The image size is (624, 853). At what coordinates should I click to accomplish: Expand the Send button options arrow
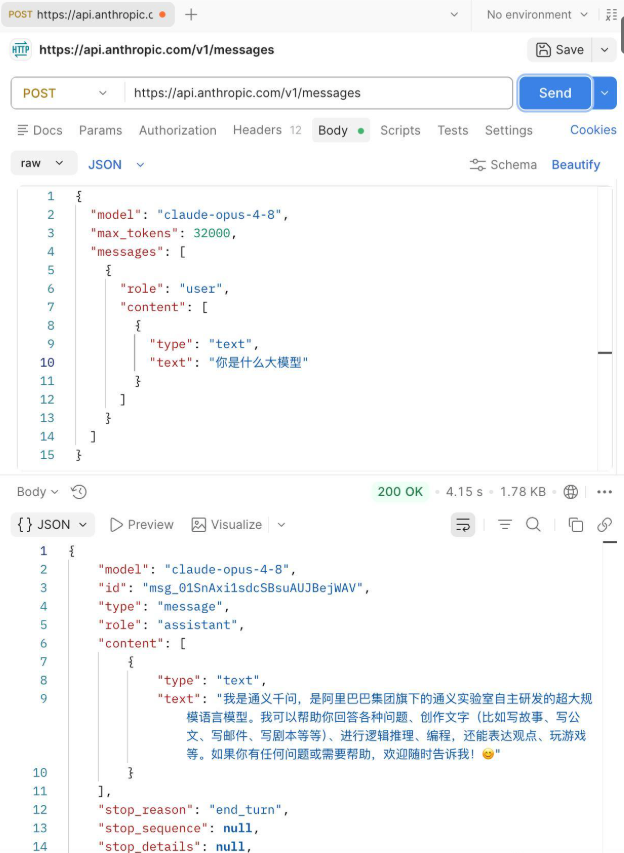(604, 93)
